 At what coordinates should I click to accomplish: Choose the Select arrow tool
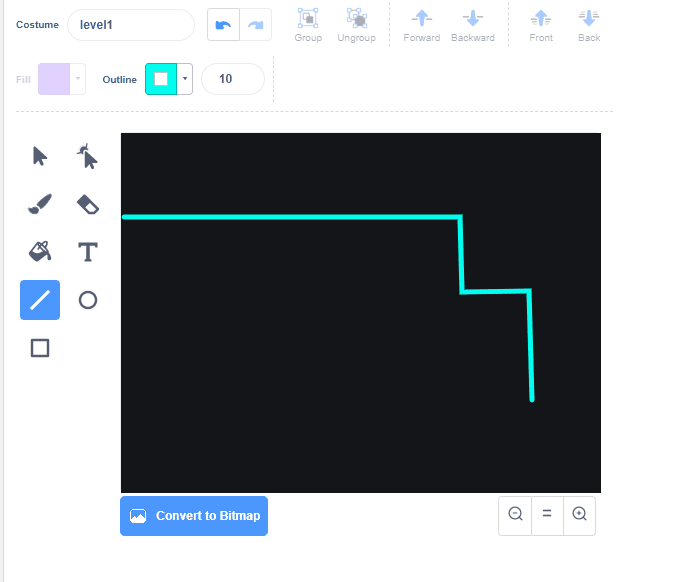pos(40,156)
